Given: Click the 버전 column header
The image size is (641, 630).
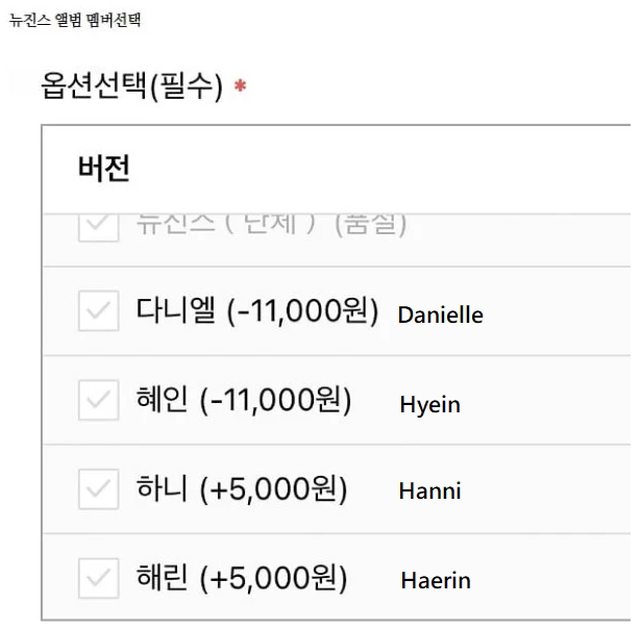Looking at the screenshot, I should click(x=104, y=168).
